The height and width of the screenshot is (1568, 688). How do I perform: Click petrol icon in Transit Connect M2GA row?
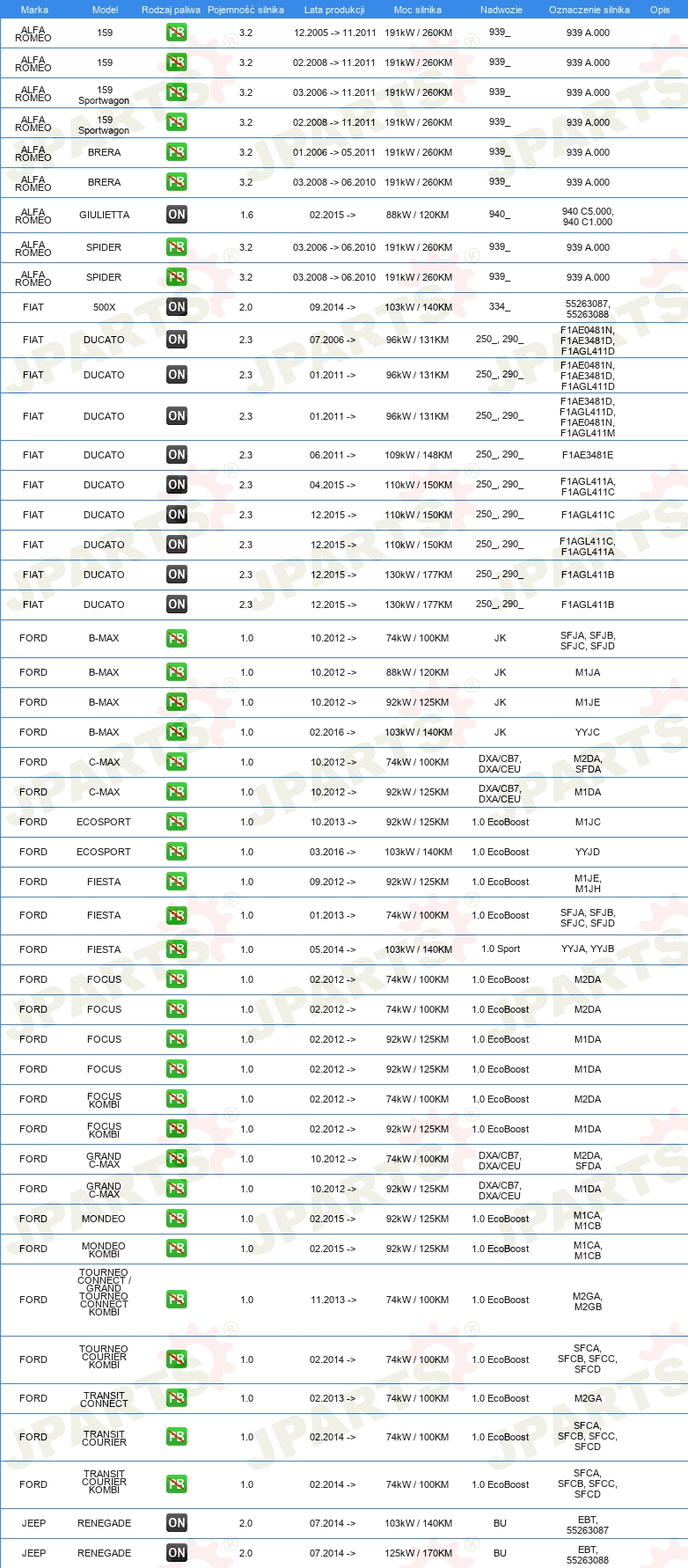(177, 1398)
